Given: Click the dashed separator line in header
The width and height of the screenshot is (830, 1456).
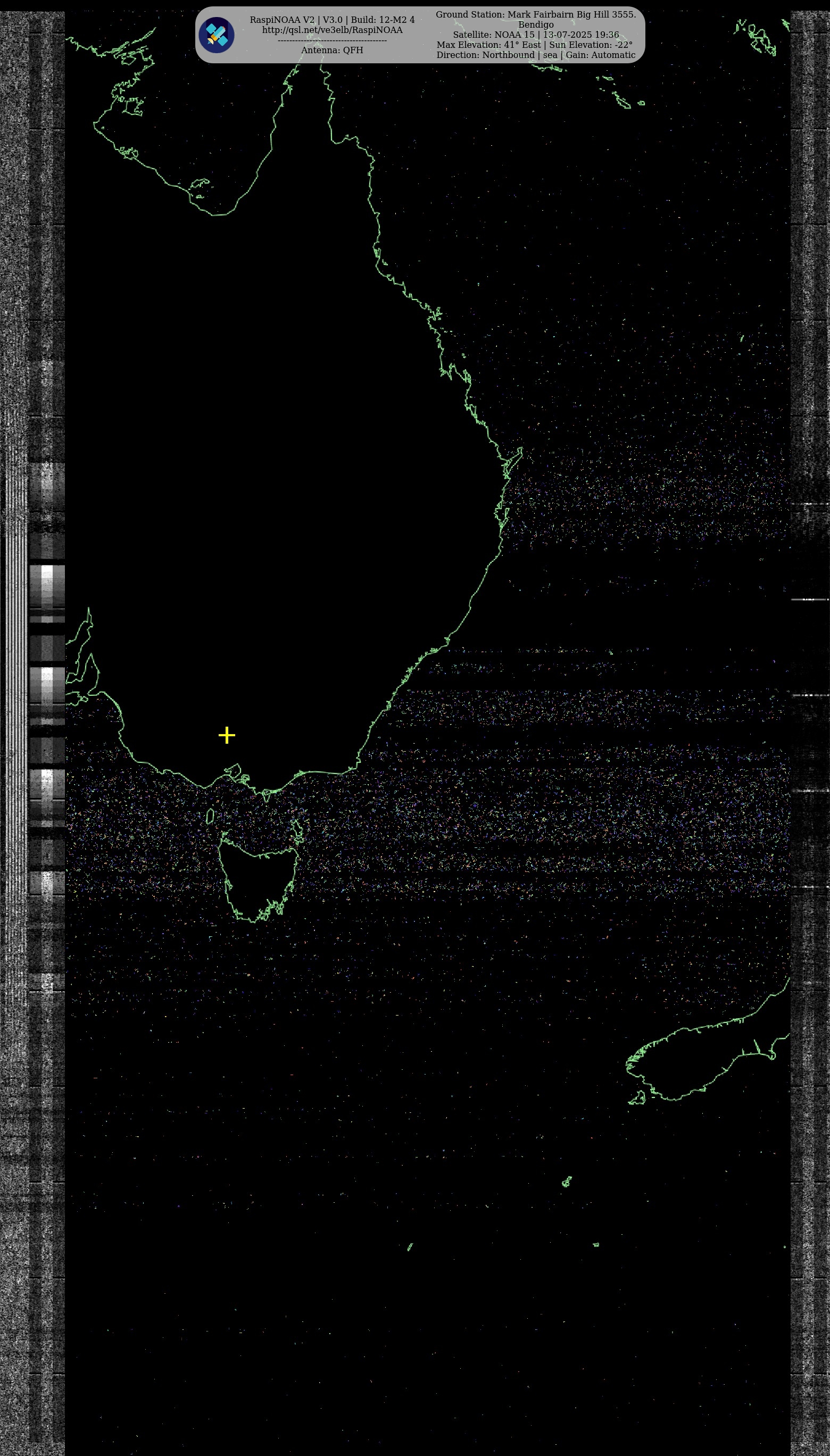Looking at the screenshot, I should point(332,40).
